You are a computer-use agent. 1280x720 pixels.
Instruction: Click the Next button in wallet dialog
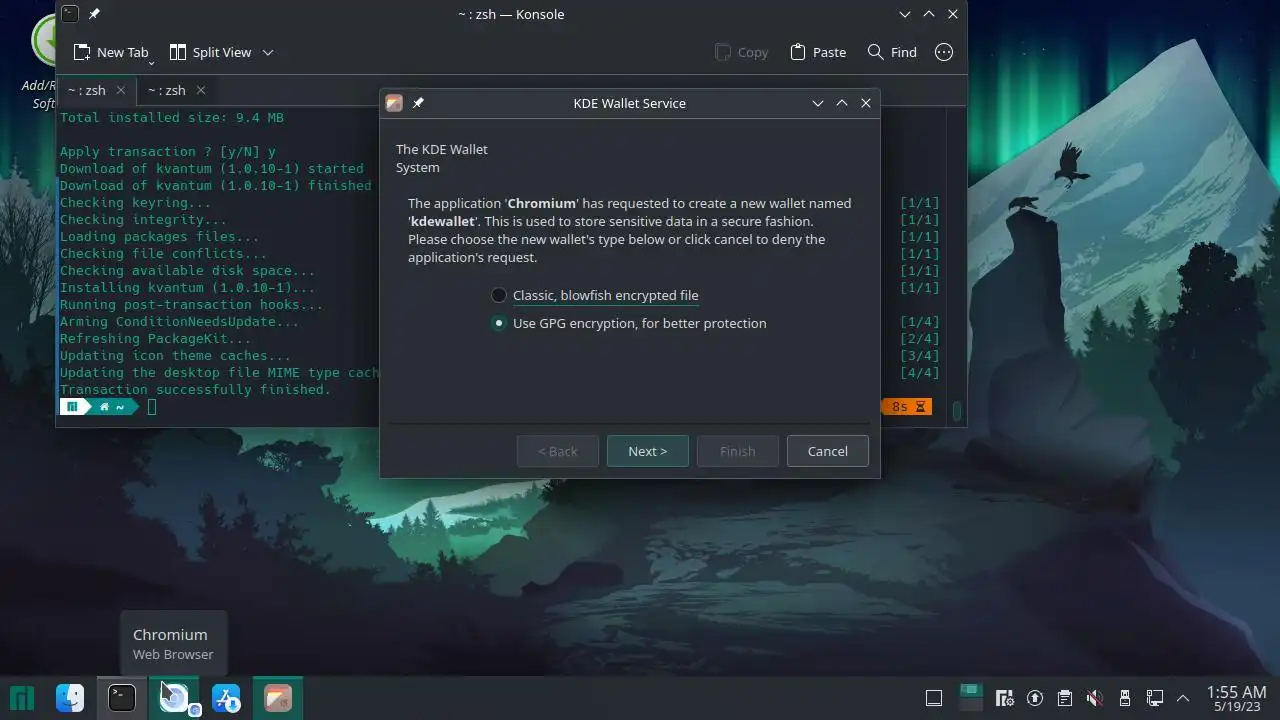coord(648,451)
